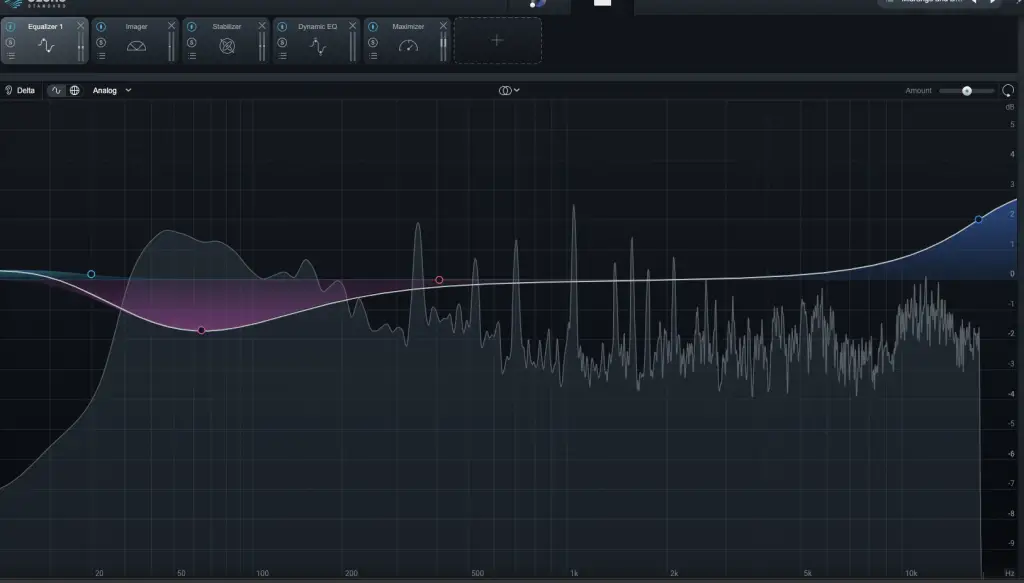Click the "Amount" label

pos(918,91)
